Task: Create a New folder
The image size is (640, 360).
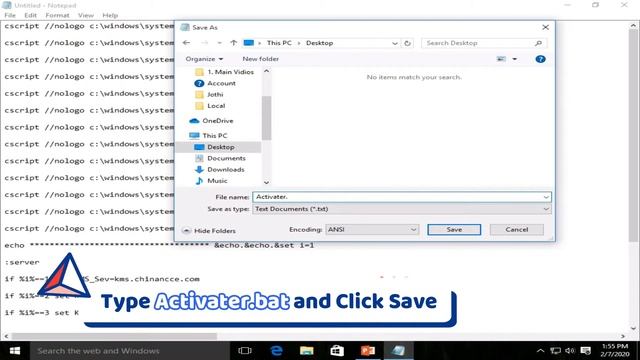Action: pyautogui.click(x=260, y=59)
